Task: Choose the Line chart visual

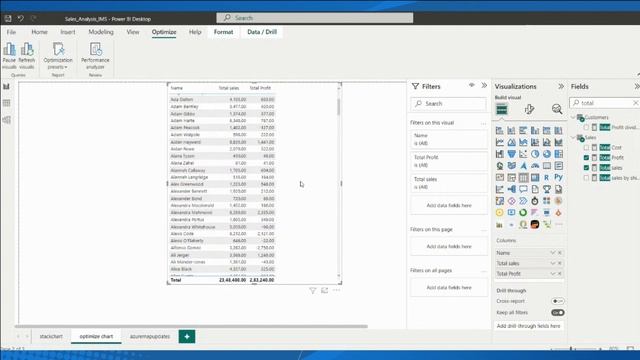Action: click(500, 142)
